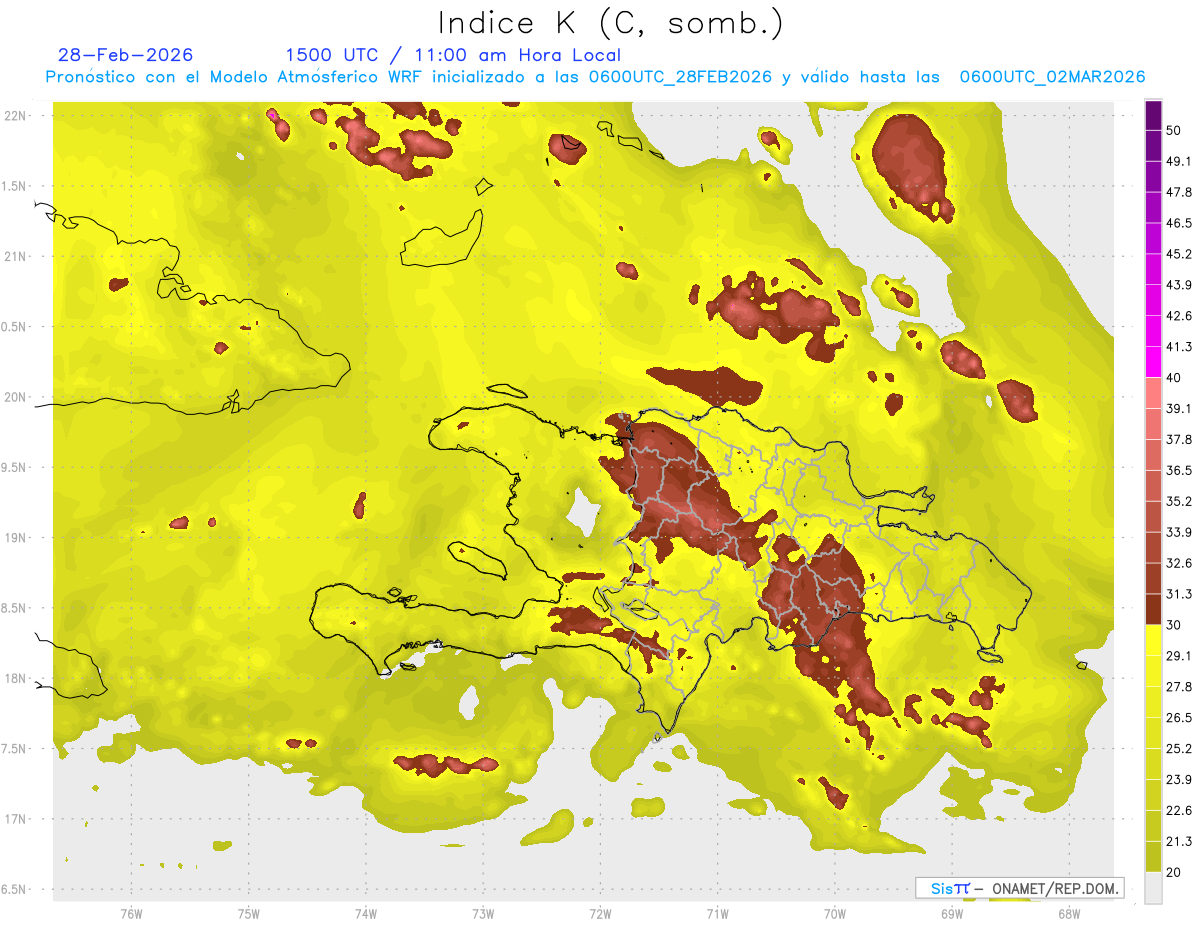Click the latitude label '18N'
The width and height of the screenshot is (1200, 927).
(16, 679)
